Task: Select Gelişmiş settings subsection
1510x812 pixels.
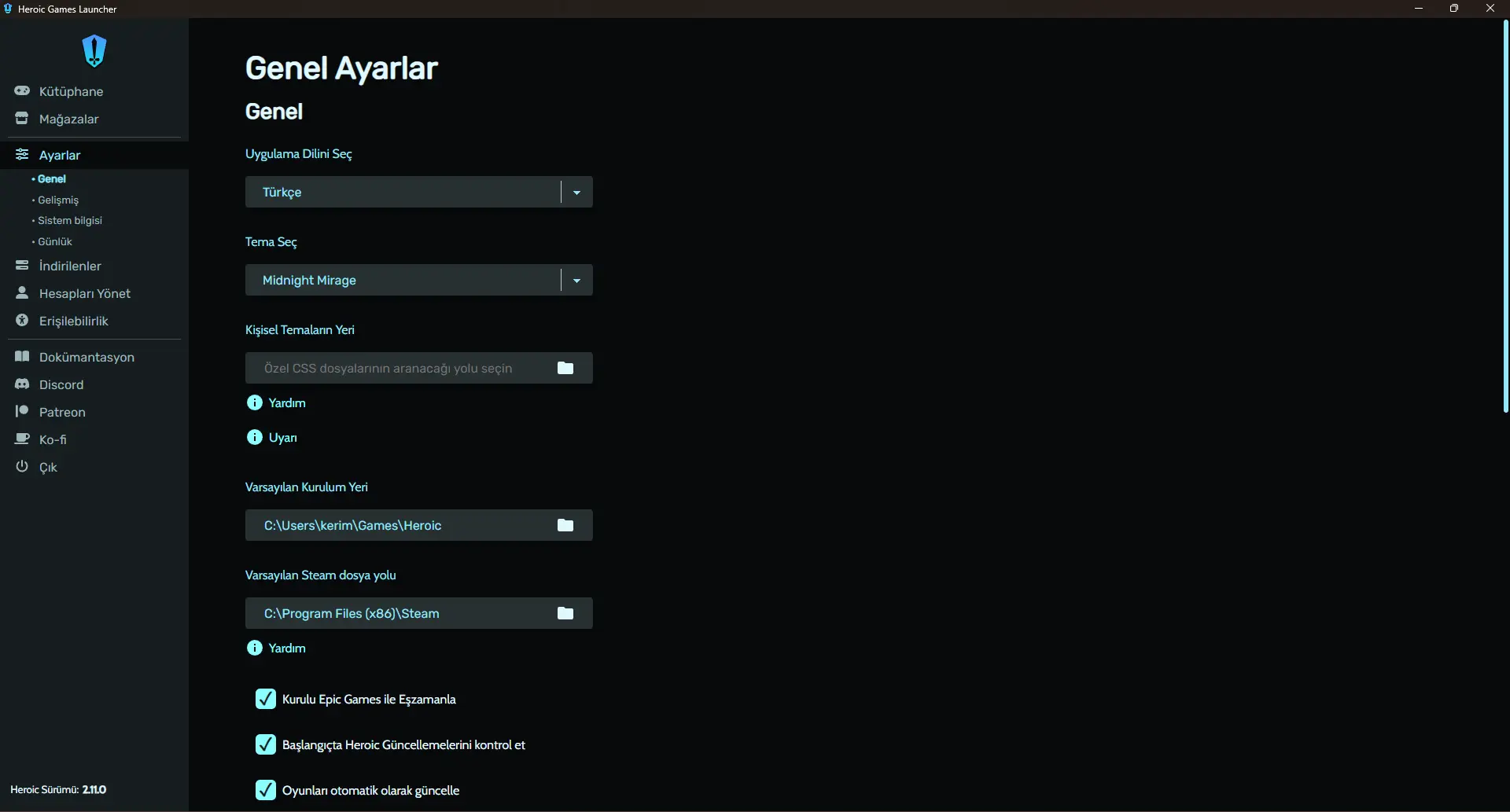Action: (57, 200)
